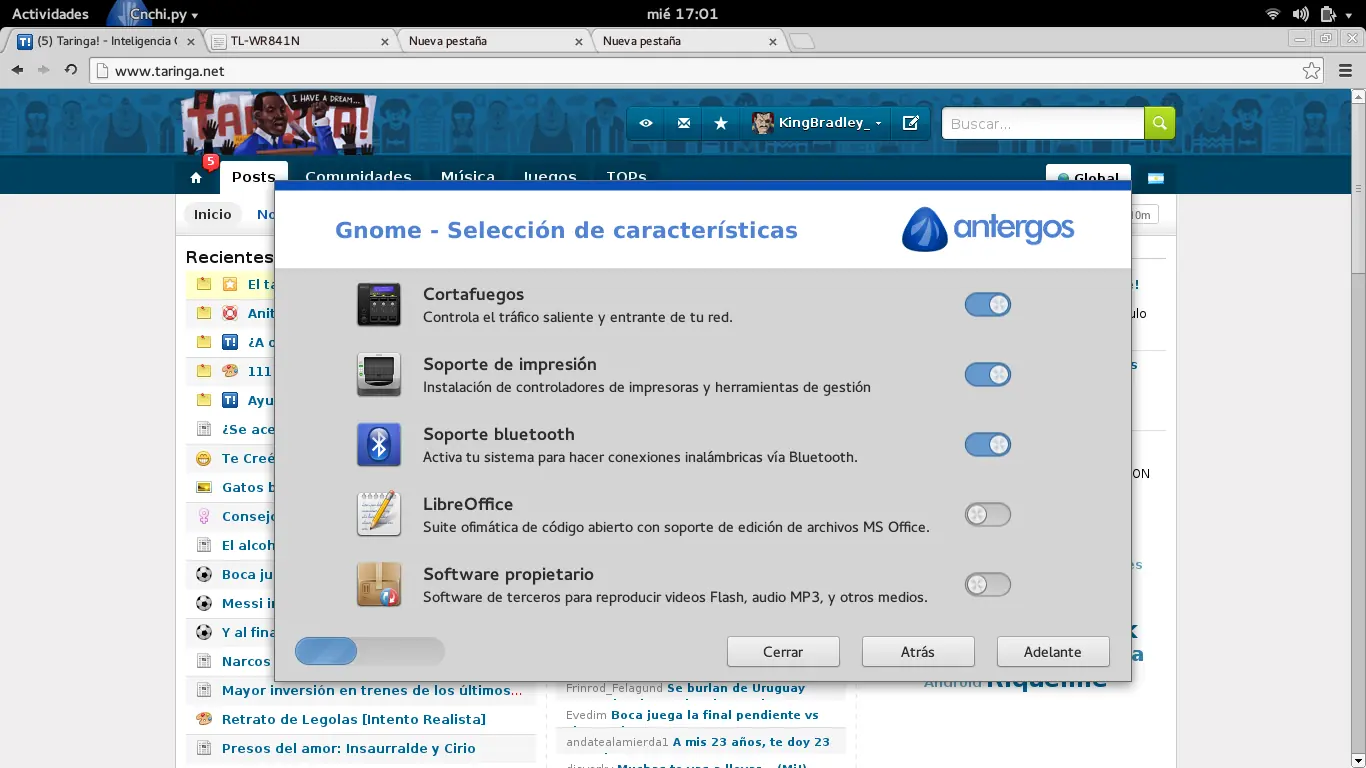Open 'Se burlan de Uruguay' link
The height and width of the screenshot is (768, 1366).
click(736, 688)
